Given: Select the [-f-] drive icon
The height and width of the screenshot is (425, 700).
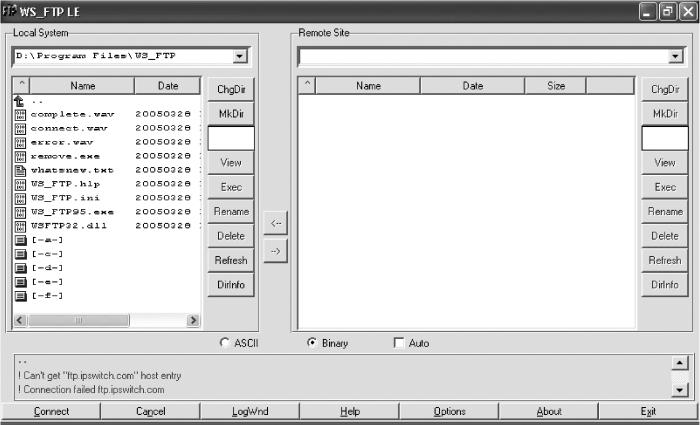Looking at the screenshot, I should point(20,296).
